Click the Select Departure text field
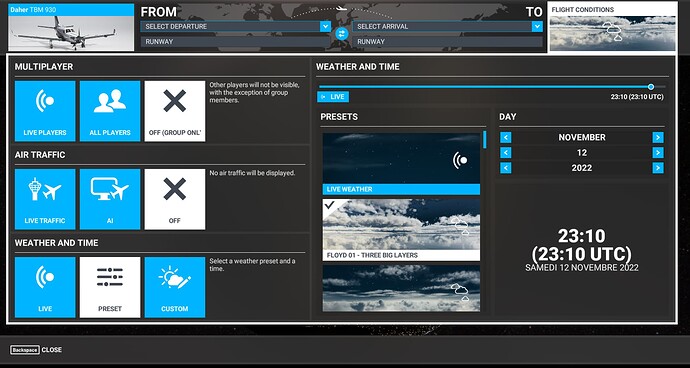Screen dimensions: 690x368 (x=230, y=26)
